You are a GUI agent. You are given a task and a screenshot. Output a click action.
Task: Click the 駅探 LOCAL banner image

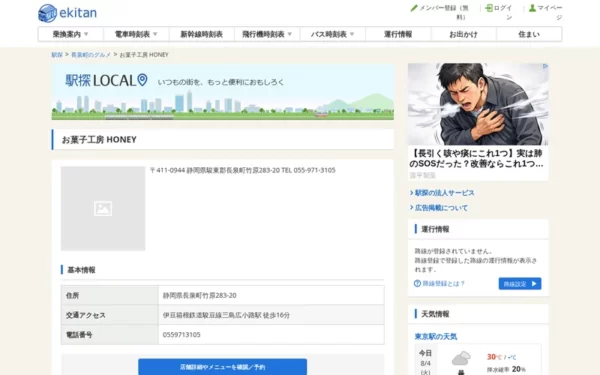(x=223, y=92)
